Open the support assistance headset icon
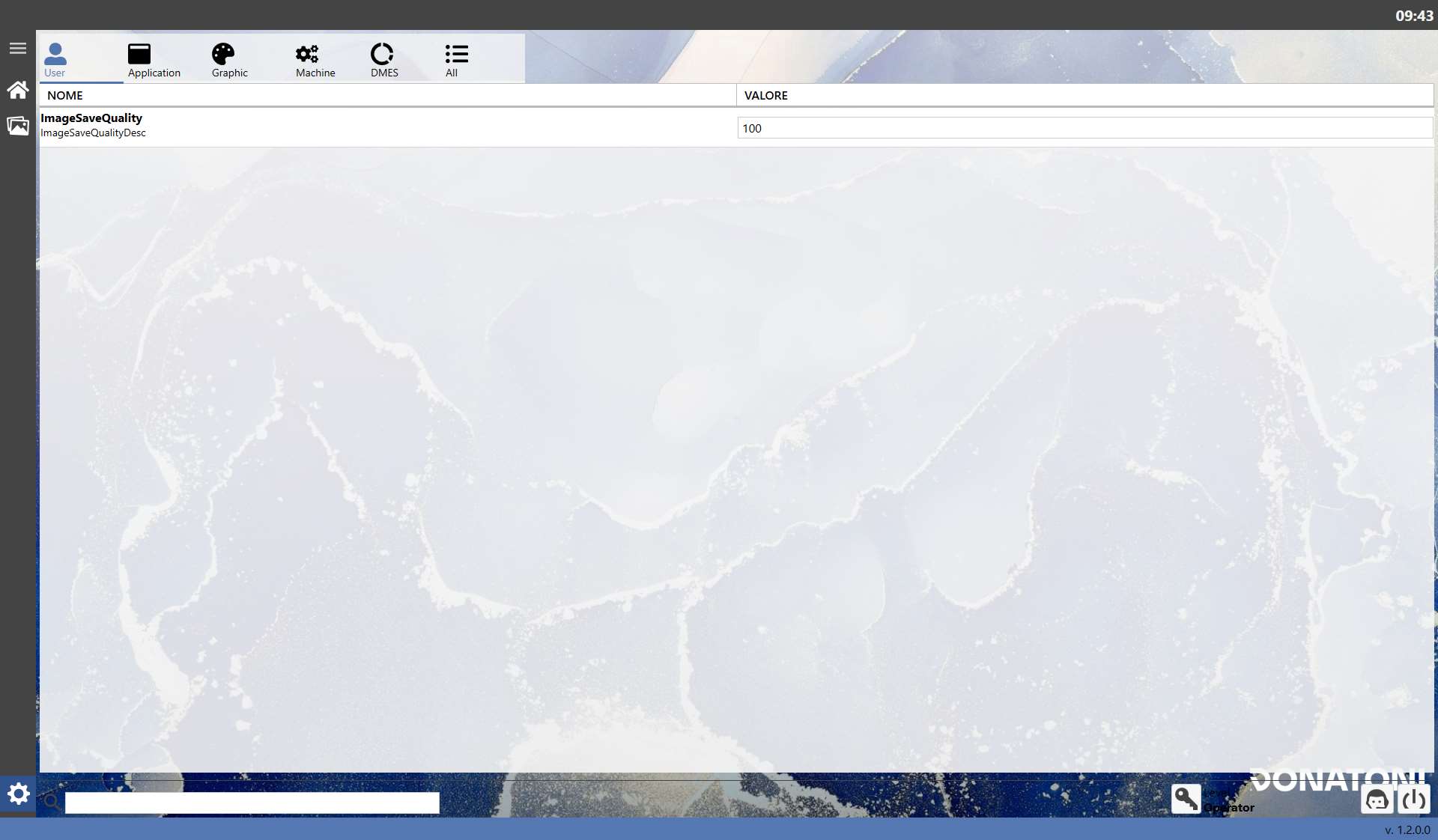 (x=1377, y=800)
